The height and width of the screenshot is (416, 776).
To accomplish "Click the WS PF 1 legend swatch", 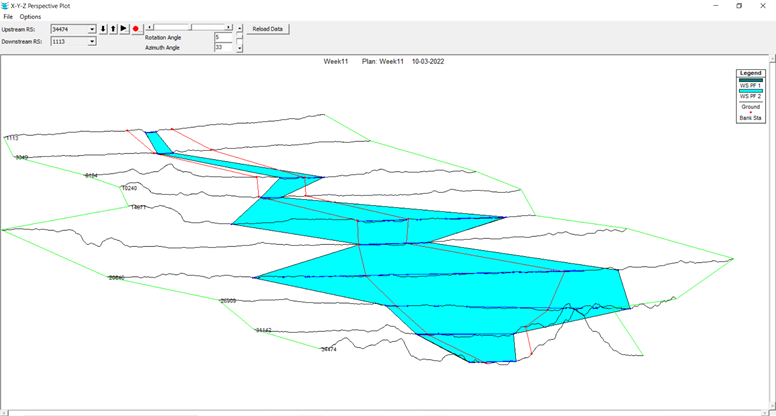I will point(749,80).
